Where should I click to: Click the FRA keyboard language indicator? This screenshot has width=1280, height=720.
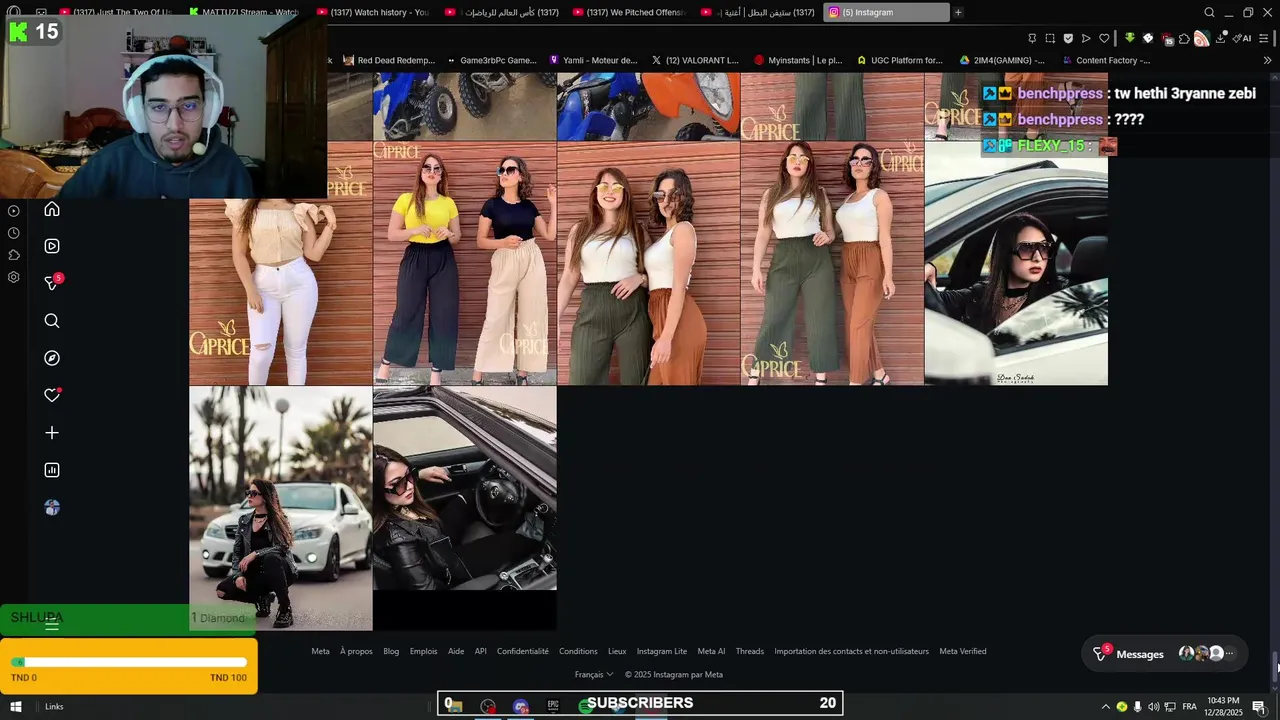point(1190,707)
